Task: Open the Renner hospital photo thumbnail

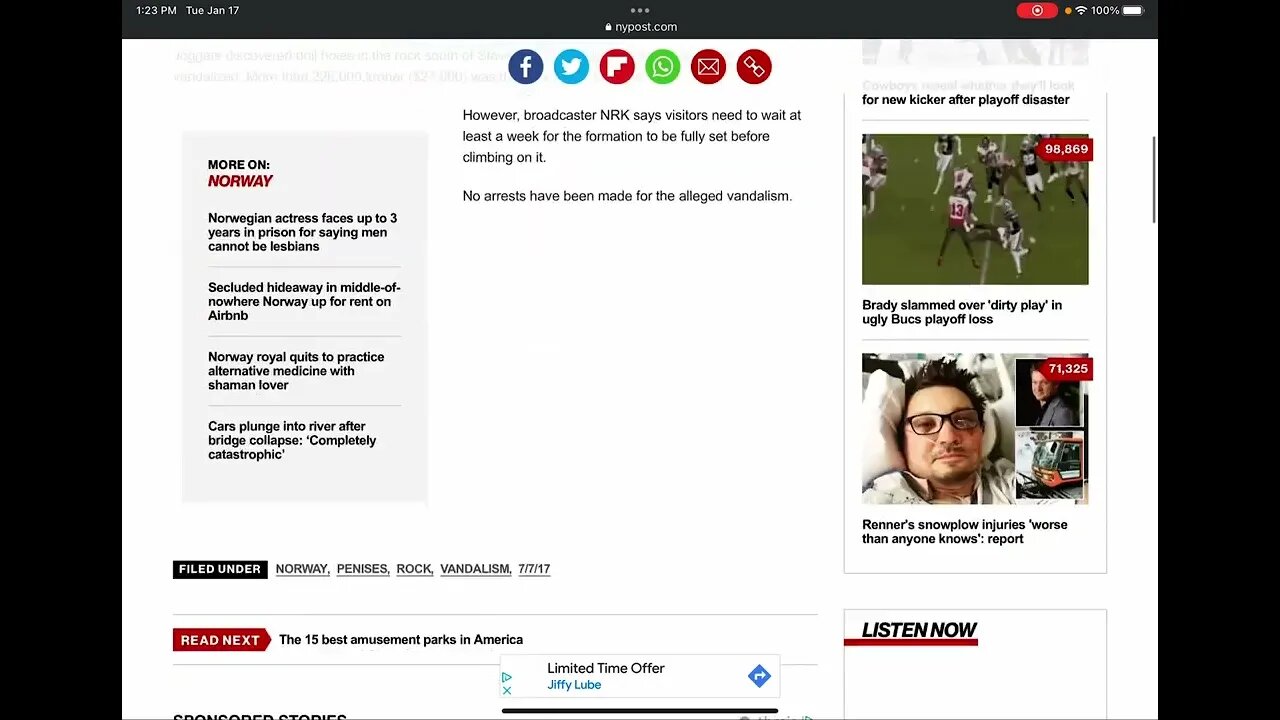Action: click(x=975, y=429)
